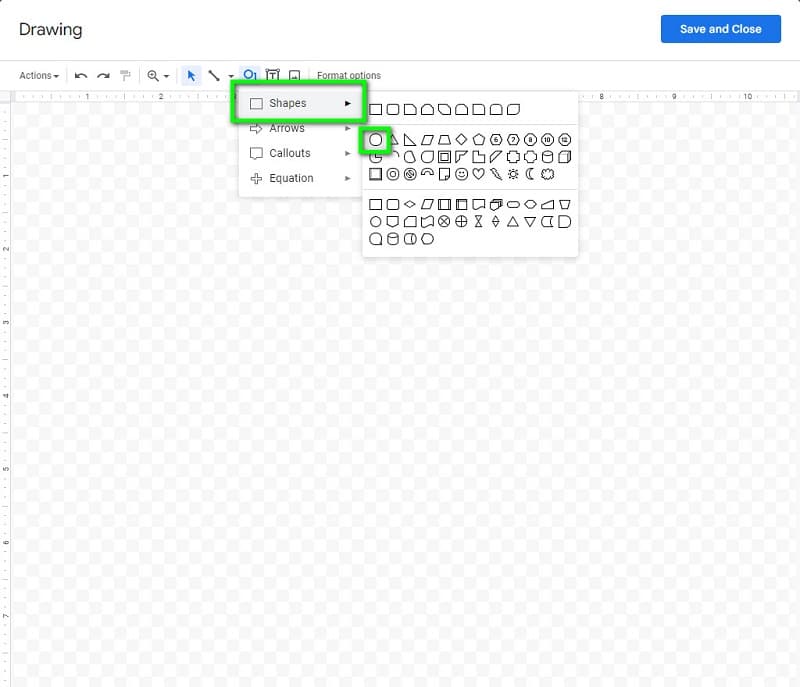800x687 pixels.
Task: Open the Insert image tool
Action: (296, 75)
